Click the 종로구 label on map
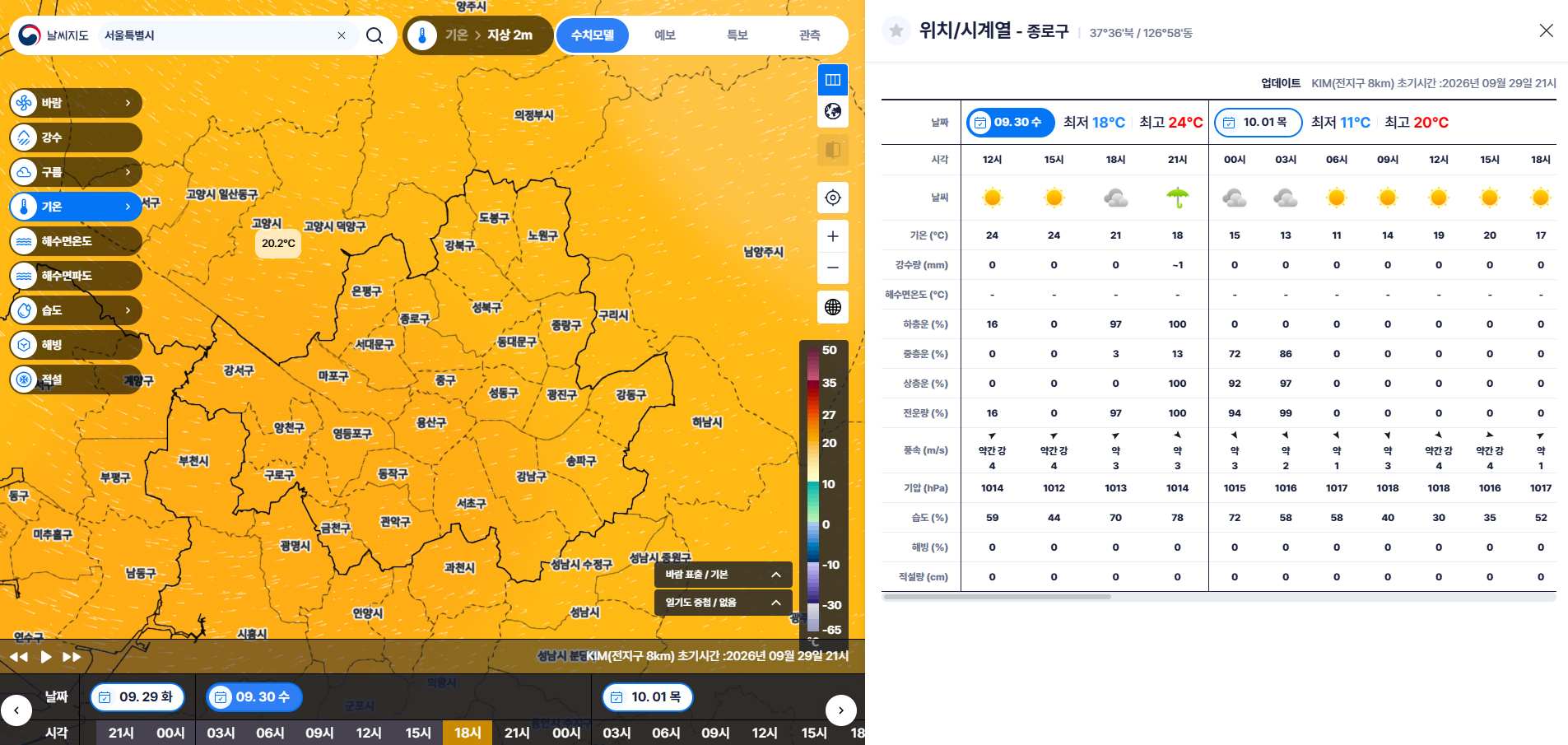Image resolution: width=1568 pixels, height=745 pixels. click(415, 319)
